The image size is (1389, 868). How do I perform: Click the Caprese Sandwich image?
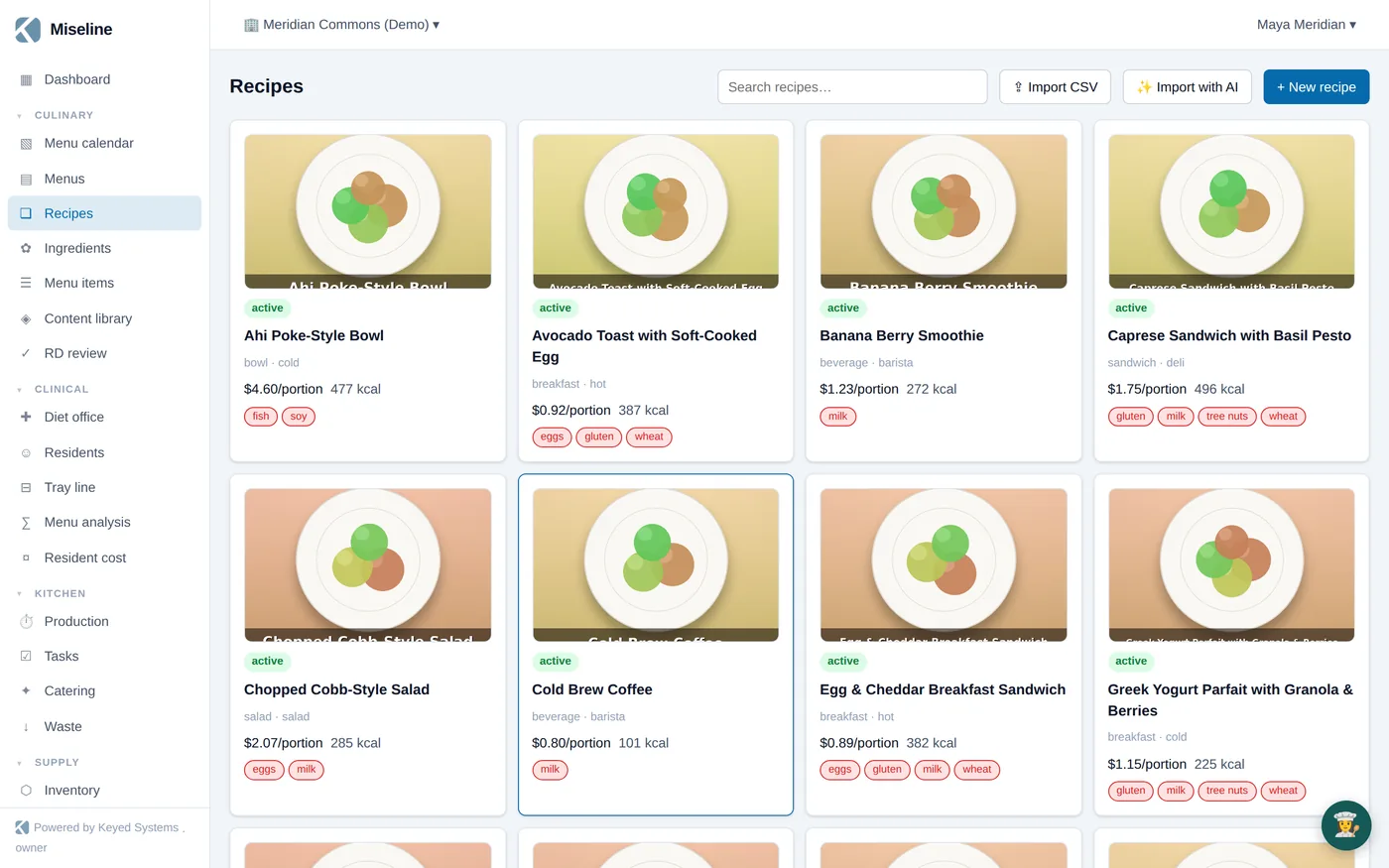[1231, 211]
